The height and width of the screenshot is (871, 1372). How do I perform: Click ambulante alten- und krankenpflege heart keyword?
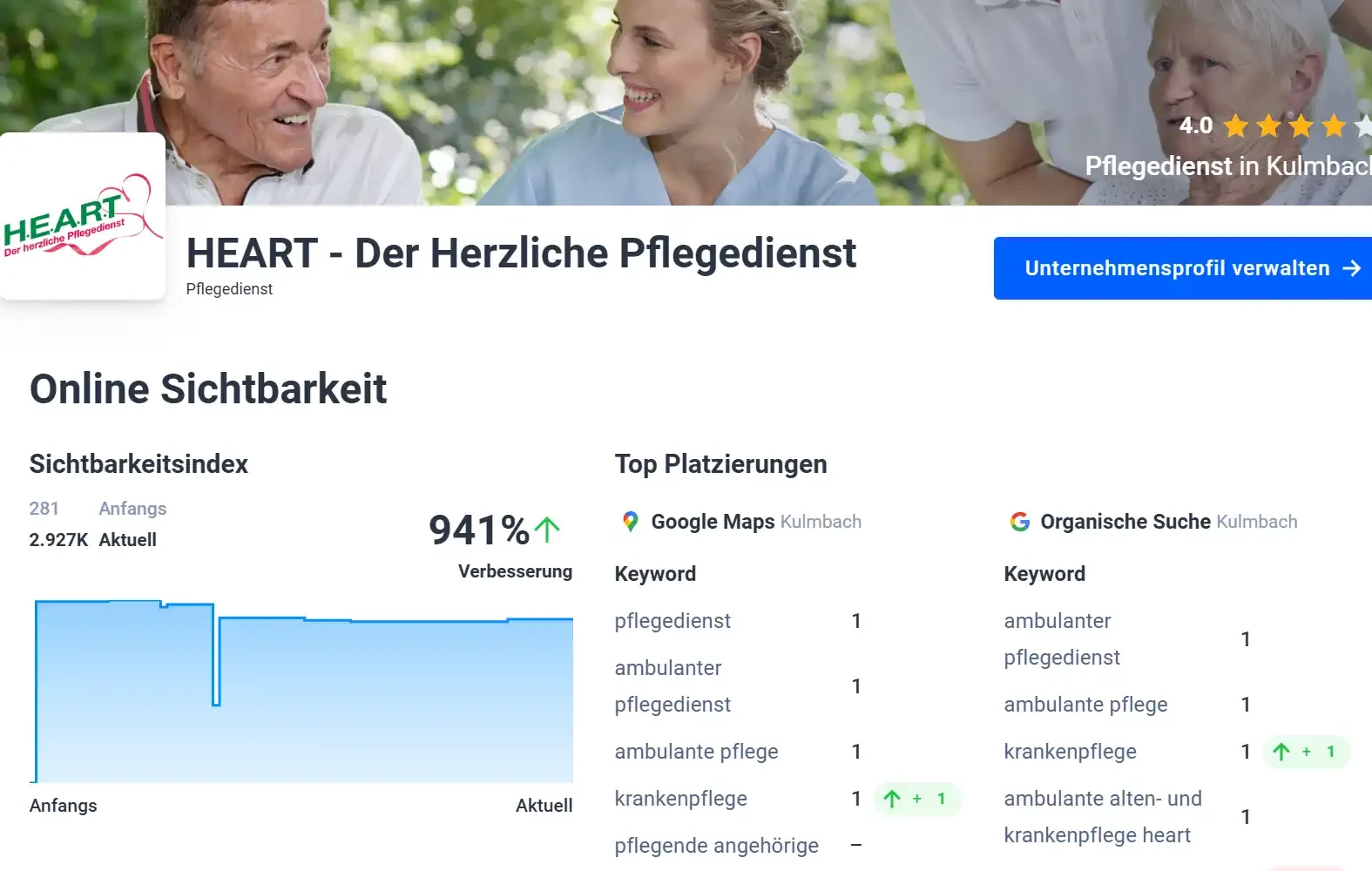point(1102,817)
